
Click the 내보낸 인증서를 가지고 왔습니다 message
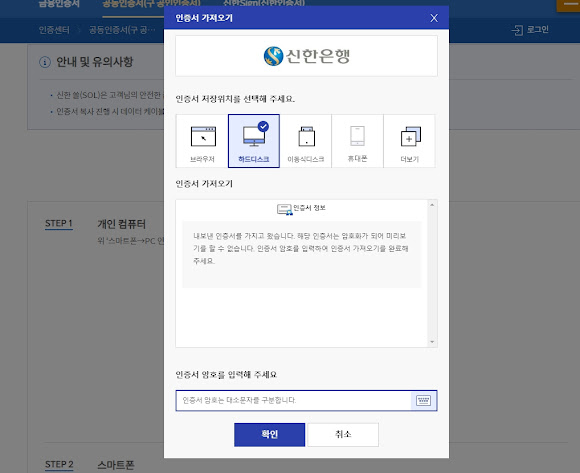(300, 248)
